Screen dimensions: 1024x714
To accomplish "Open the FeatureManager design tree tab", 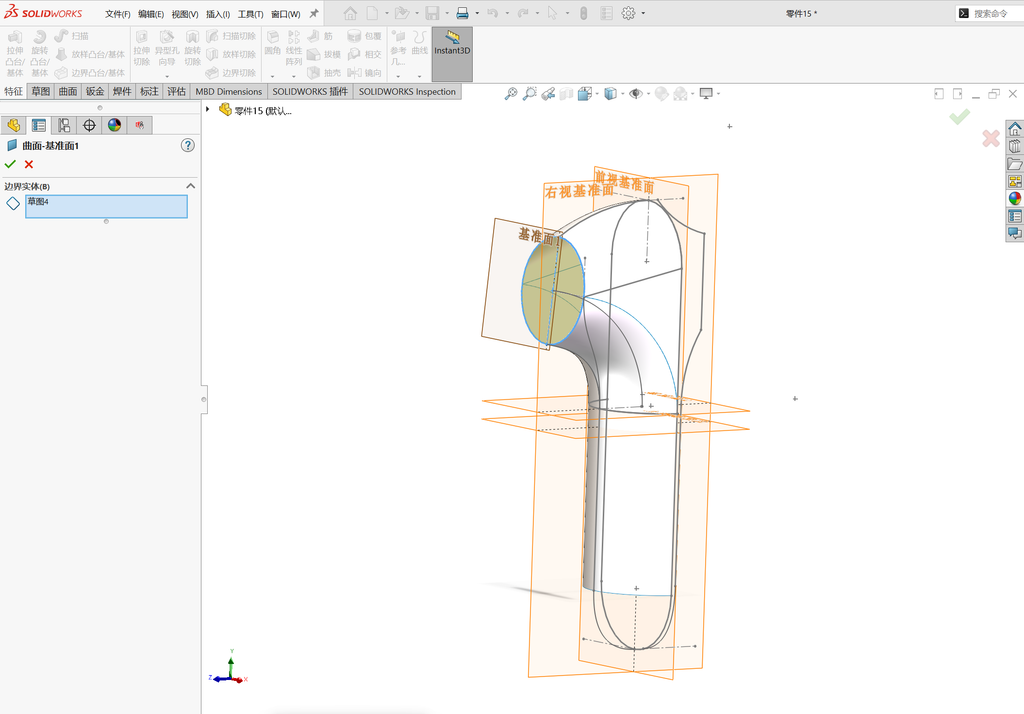I will point(13,125).
